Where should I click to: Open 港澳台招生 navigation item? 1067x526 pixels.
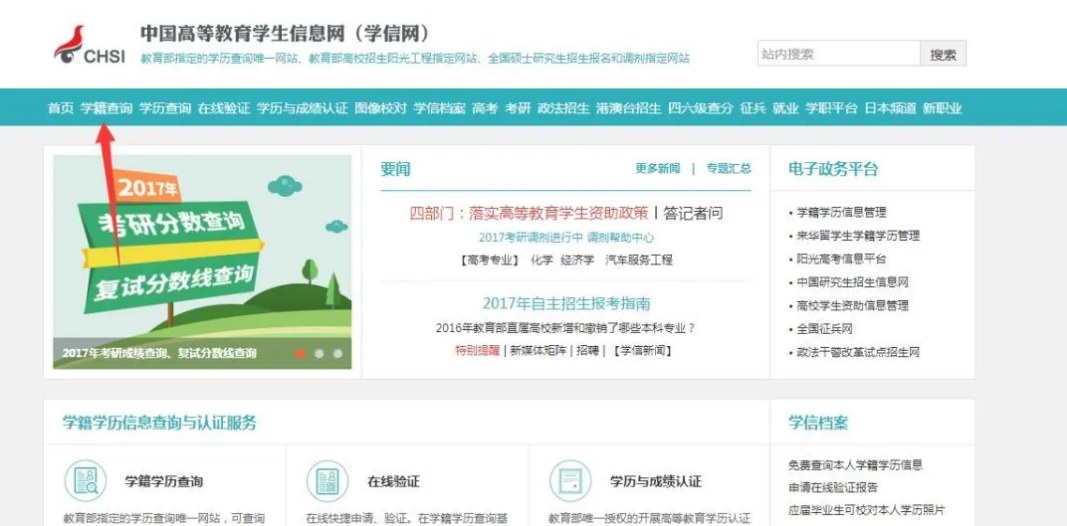coord(629,108)
